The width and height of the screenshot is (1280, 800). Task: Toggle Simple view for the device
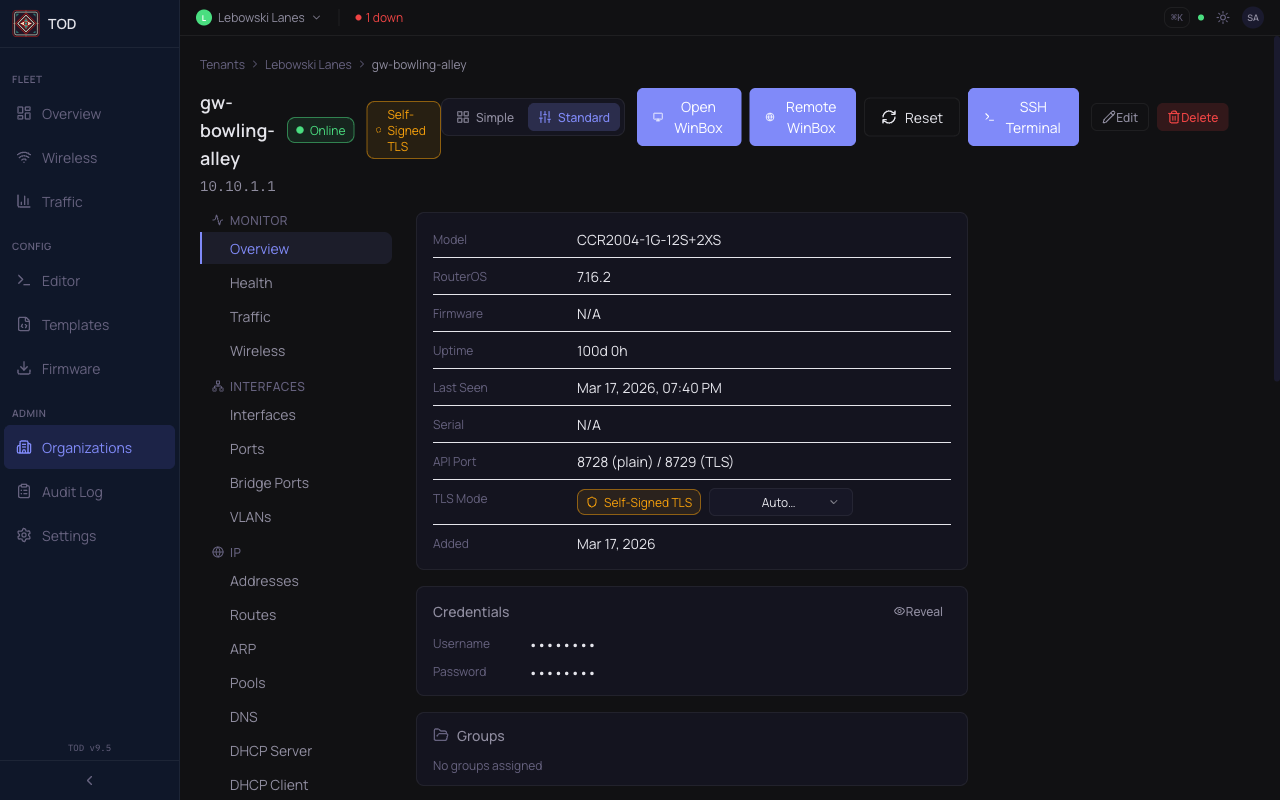[484, 116]
